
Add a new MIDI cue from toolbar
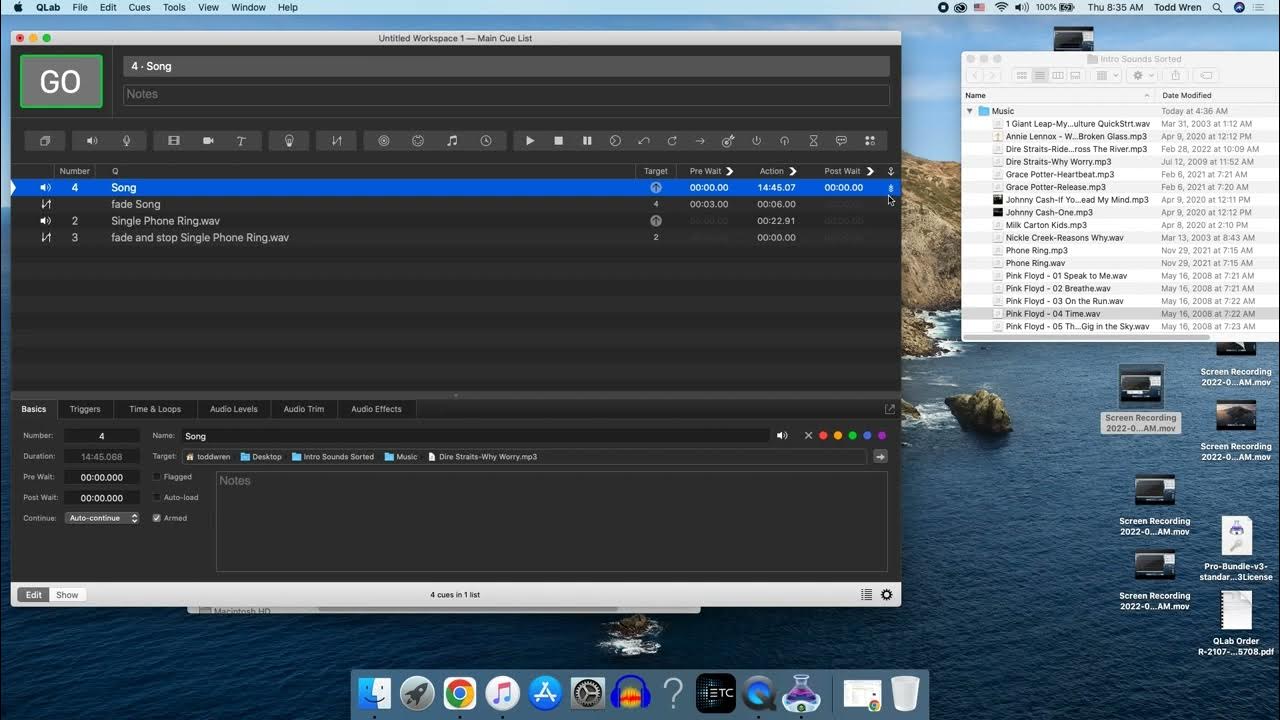click(418, 141)
